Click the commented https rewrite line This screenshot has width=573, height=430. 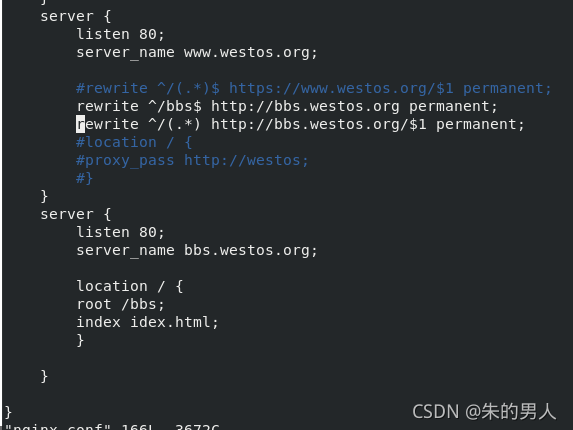coord(314,88)
